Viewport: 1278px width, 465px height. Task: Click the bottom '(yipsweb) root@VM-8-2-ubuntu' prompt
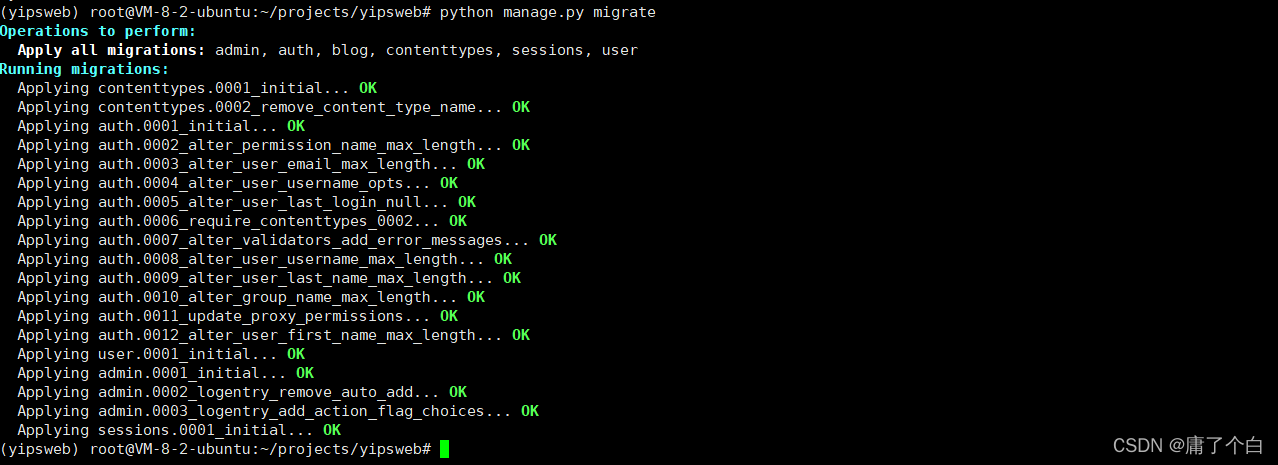216,449
